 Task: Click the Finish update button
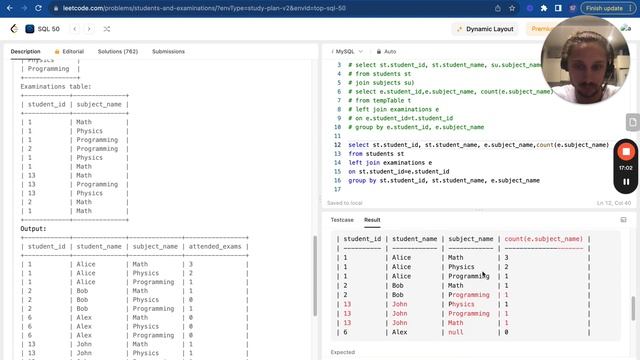[604, 8]
